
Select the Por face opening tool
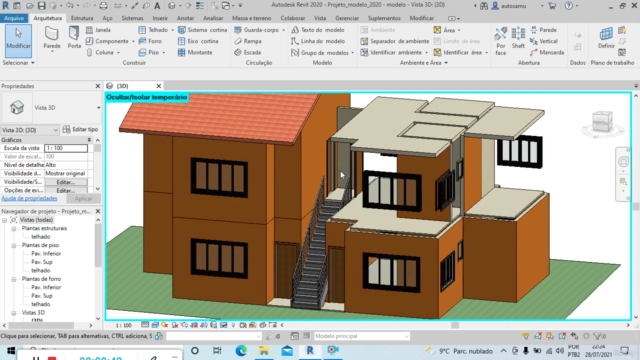point(500,41)
